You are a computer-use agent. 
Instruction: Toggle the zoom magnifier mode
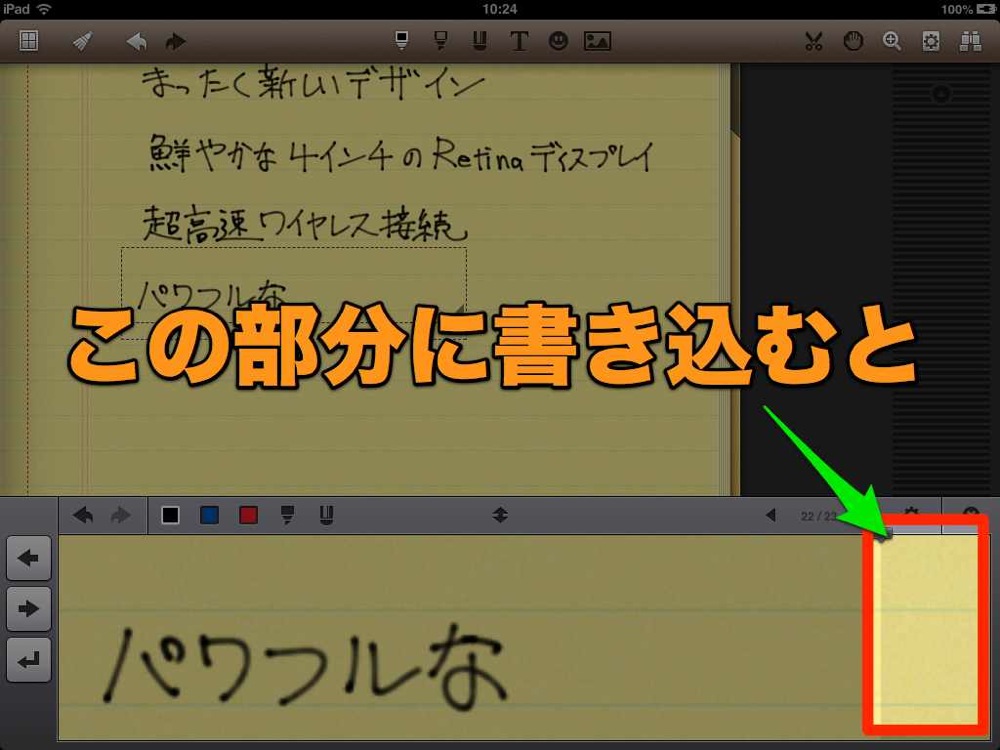[x=892, y=41]
